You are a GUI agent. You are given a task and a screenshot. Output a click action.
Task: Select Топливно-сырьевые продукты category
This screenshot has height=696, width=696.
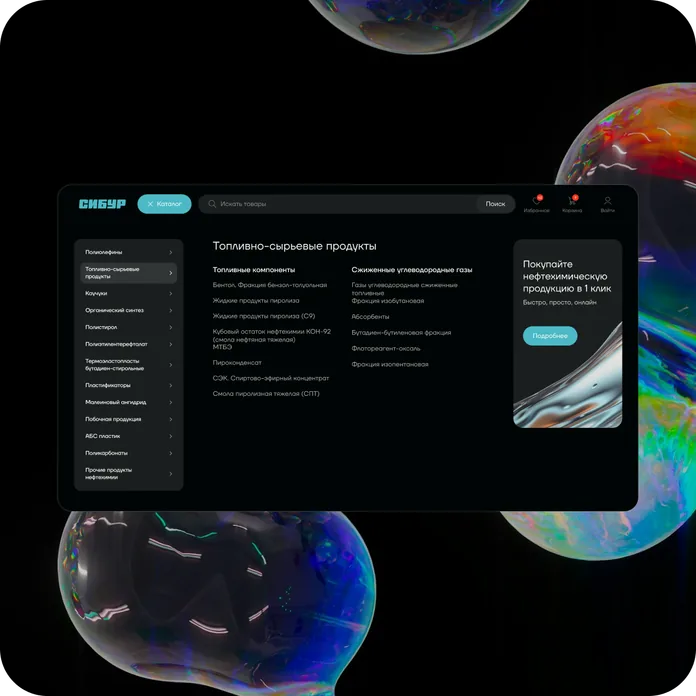129,273
